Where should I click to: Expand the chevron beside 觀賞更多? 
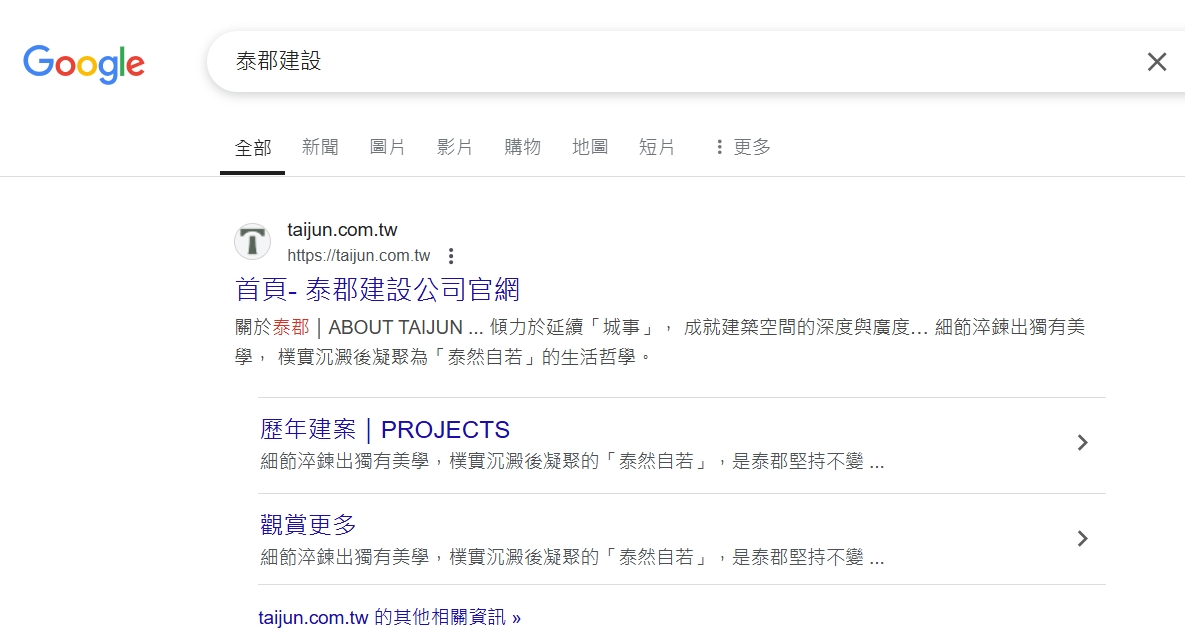(x=1082, y=539)
